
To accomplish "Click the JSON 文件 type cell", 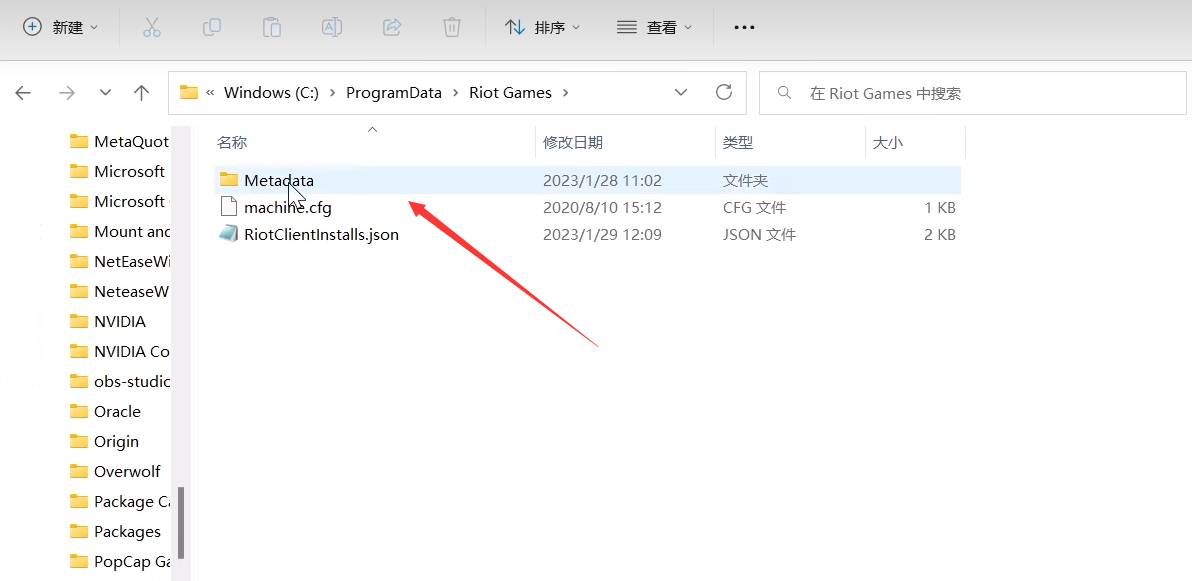I will point(759,234).
